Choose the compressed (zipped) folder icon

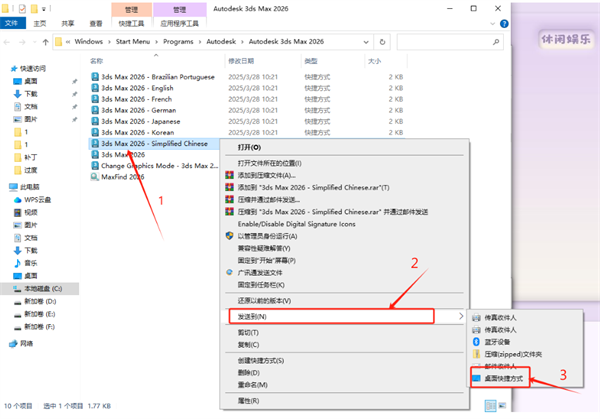pyautogui.click(x=475, y=353)
